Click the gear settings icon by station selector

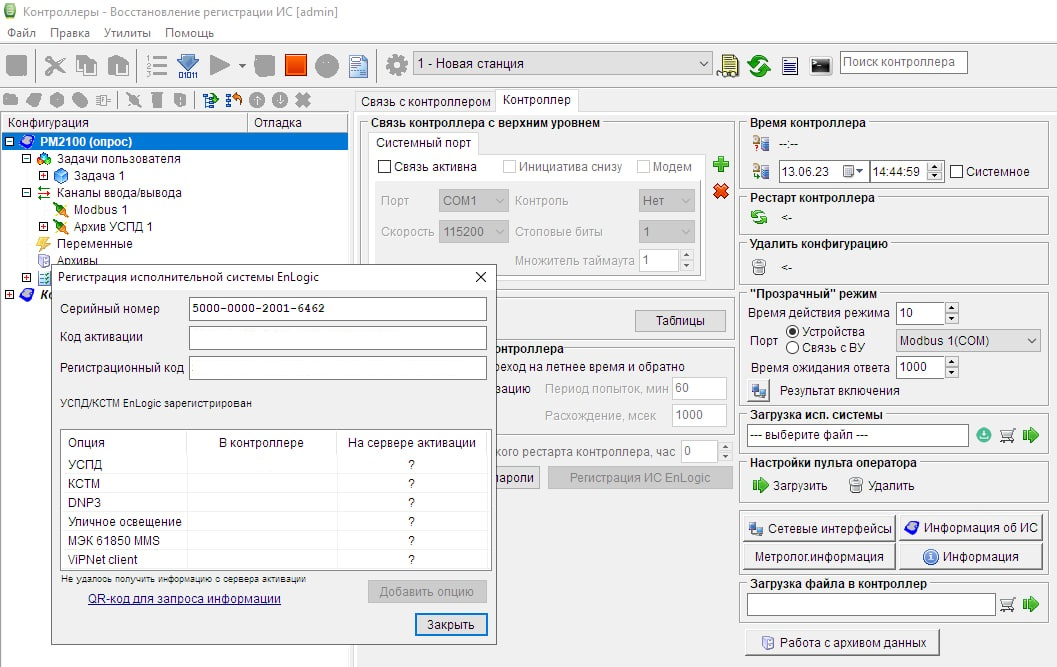(x=396, y=65)
